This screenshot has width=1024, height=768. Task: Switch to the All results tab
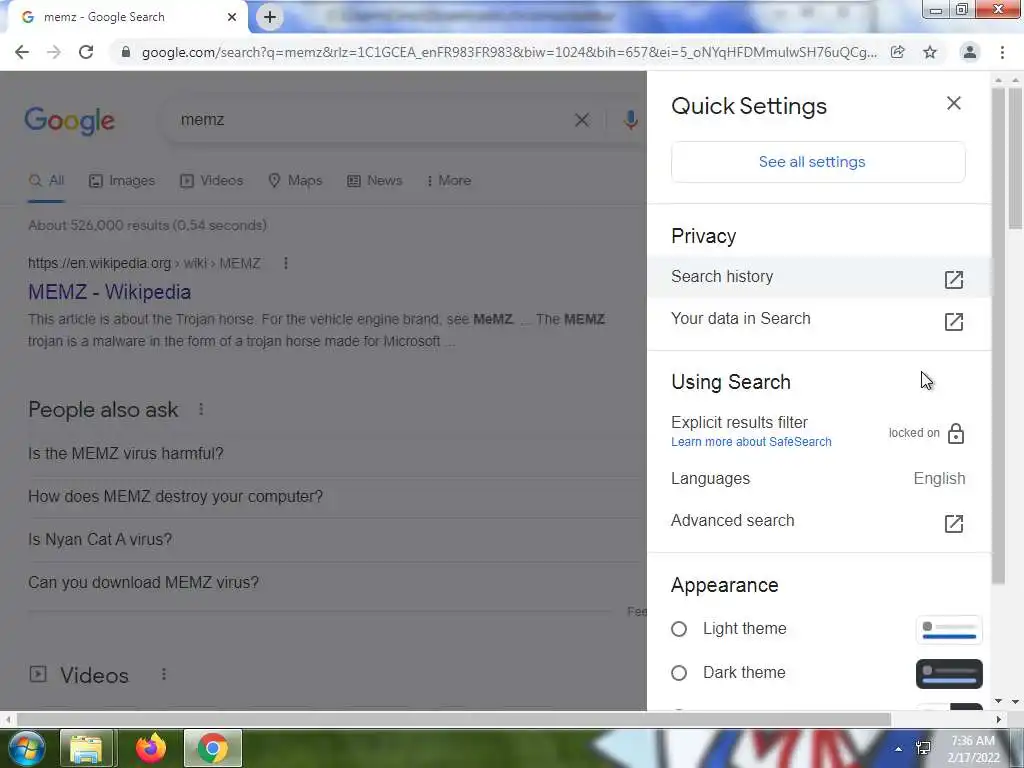[46, 181]
